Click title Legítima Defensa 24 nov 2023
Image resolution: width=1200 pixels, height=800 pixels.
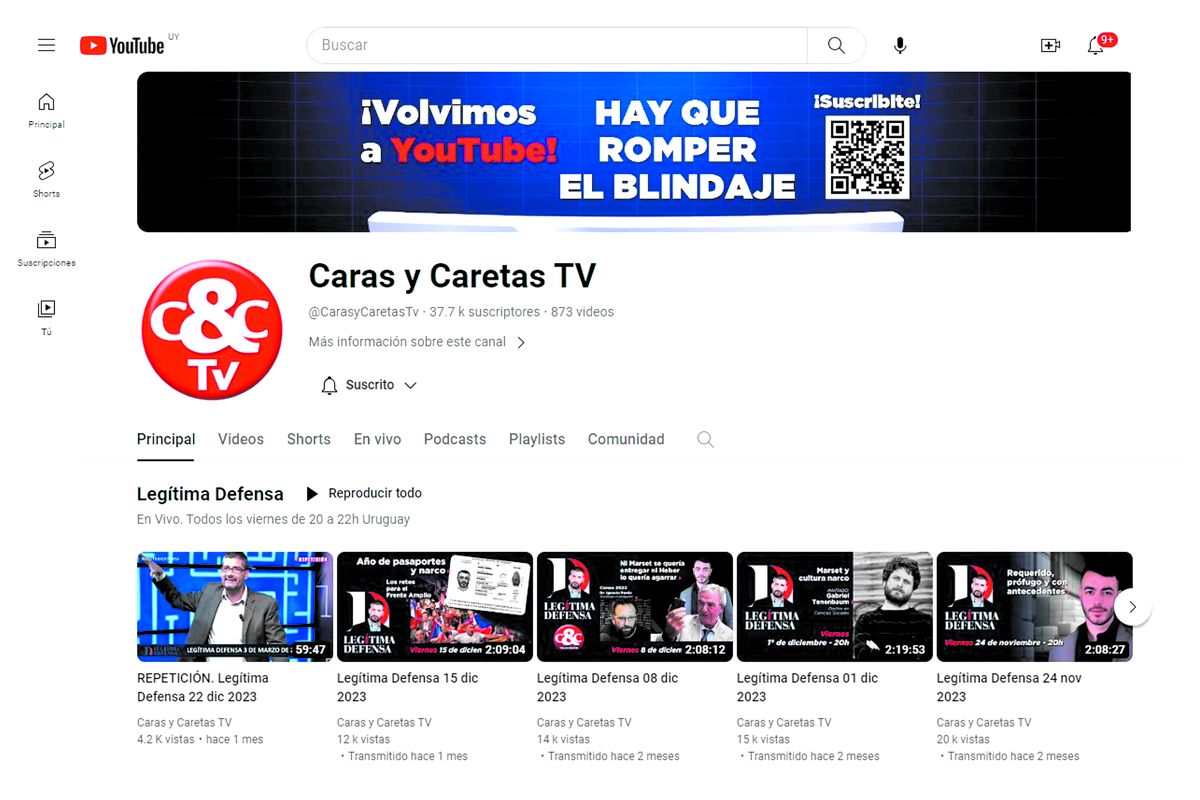pos(1009,687)
